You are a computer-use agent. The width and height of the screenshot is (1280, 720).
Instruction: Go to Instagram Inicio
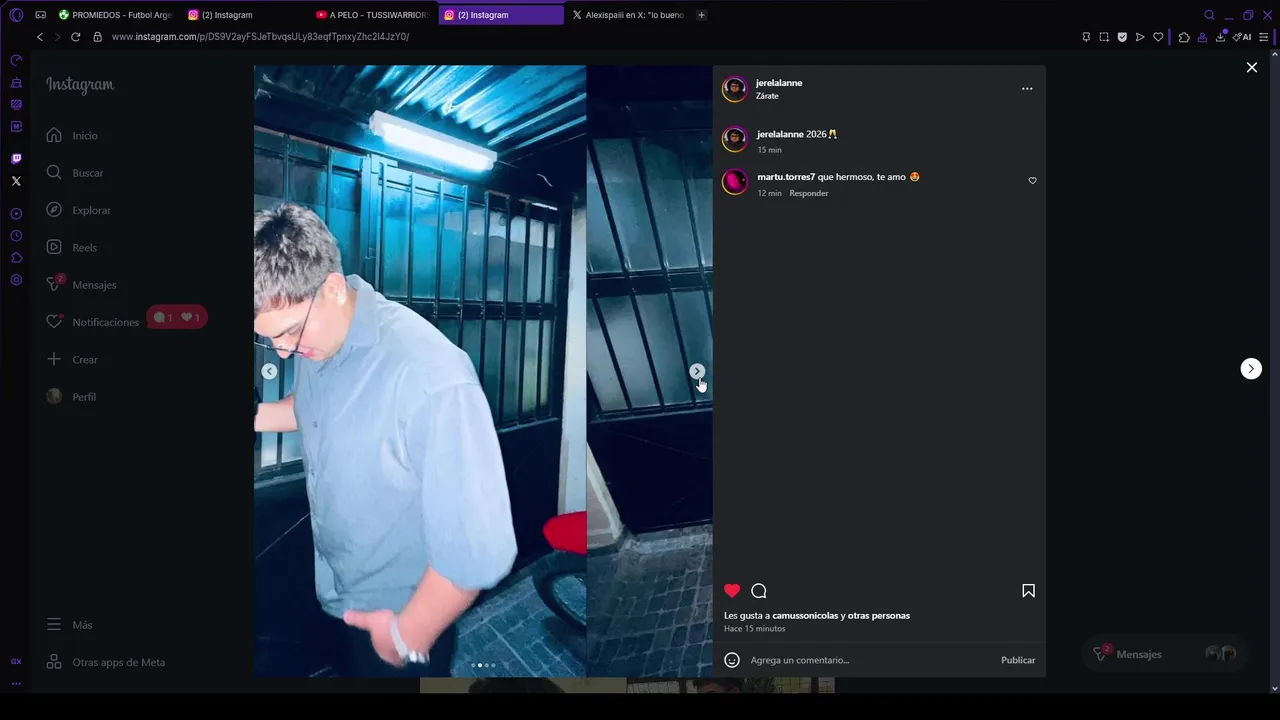pyautogui.click(x=72, y=135)
